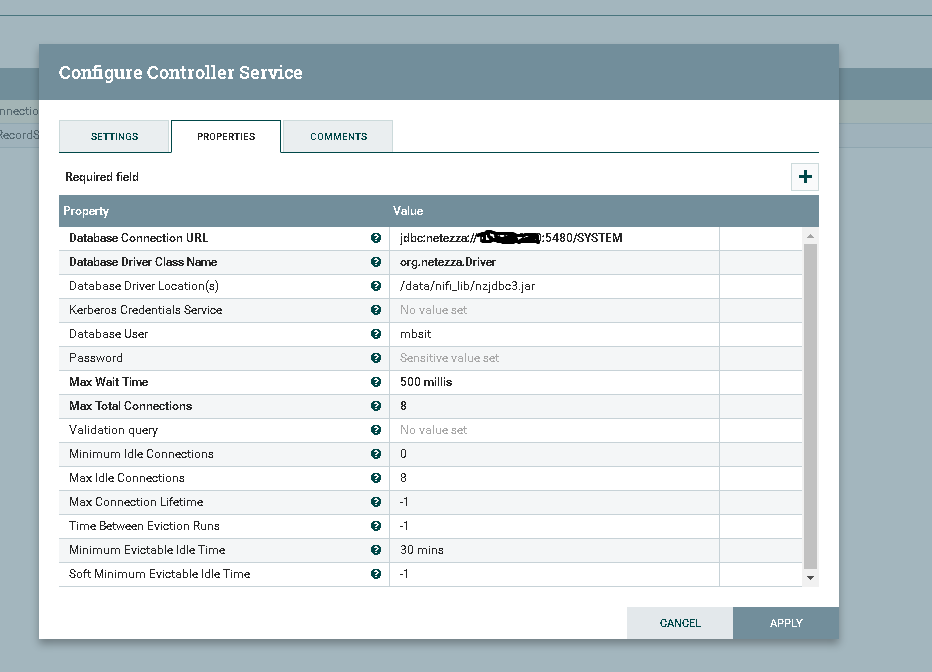
Task: Click help icon beside Database Driver Class Name
Action: point(376,262)
